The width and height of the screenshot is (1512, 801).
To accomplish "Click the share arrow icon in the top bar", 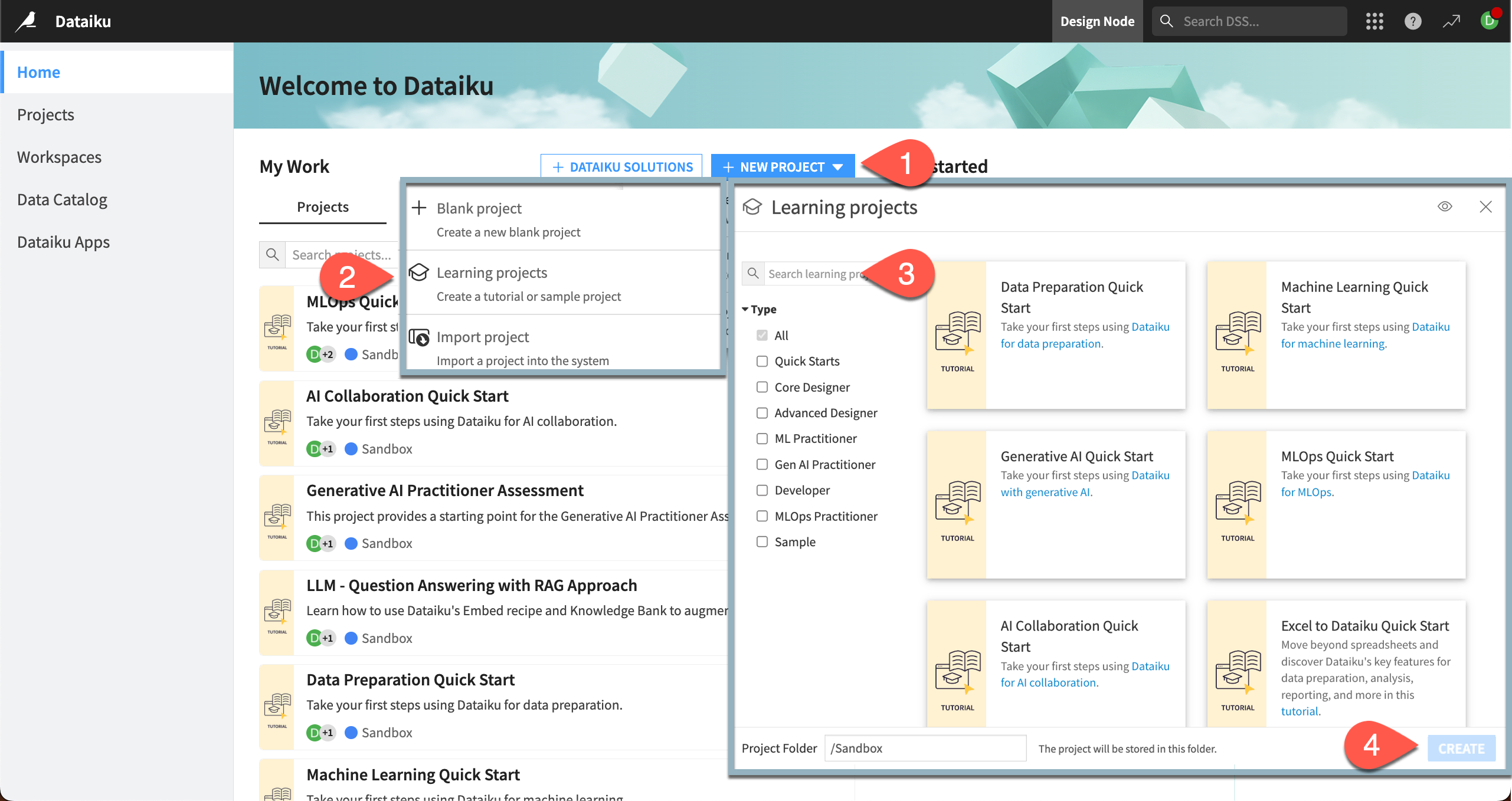I will point(1451,21).
